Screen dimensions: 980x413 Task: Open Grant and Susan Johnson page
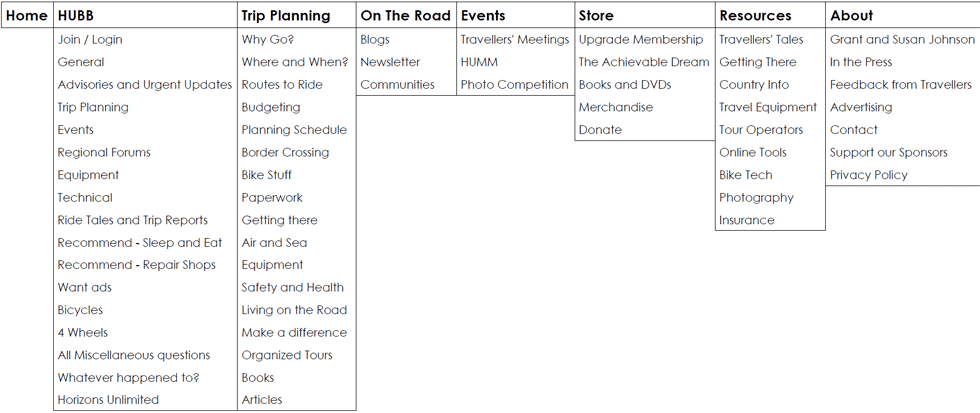902,39
